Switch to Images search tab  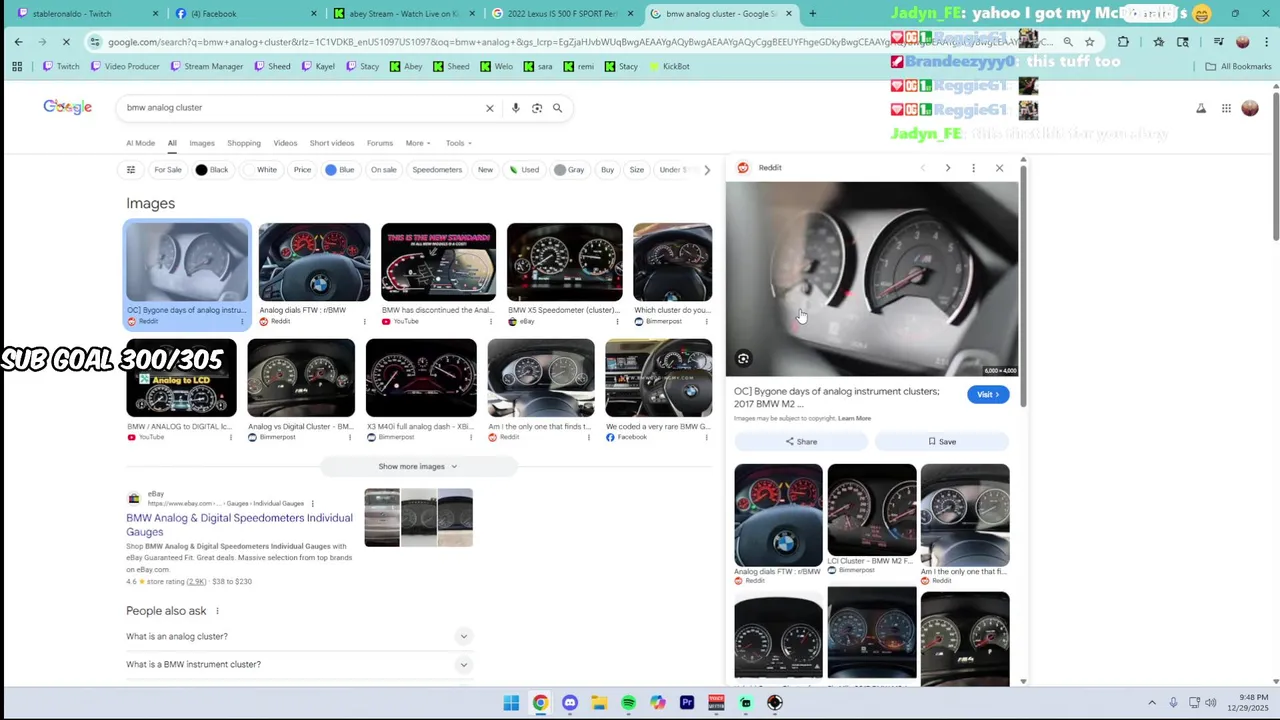(x=202, y=143)
